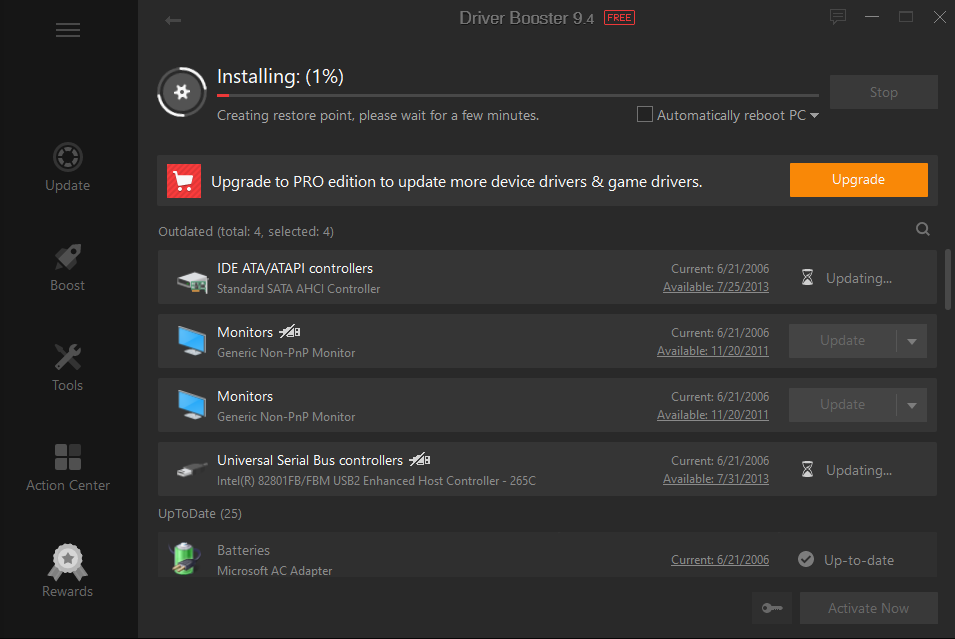
Task: Expand the Automatically reboot PC dropdown arrow
Action: tap(814, 116)
